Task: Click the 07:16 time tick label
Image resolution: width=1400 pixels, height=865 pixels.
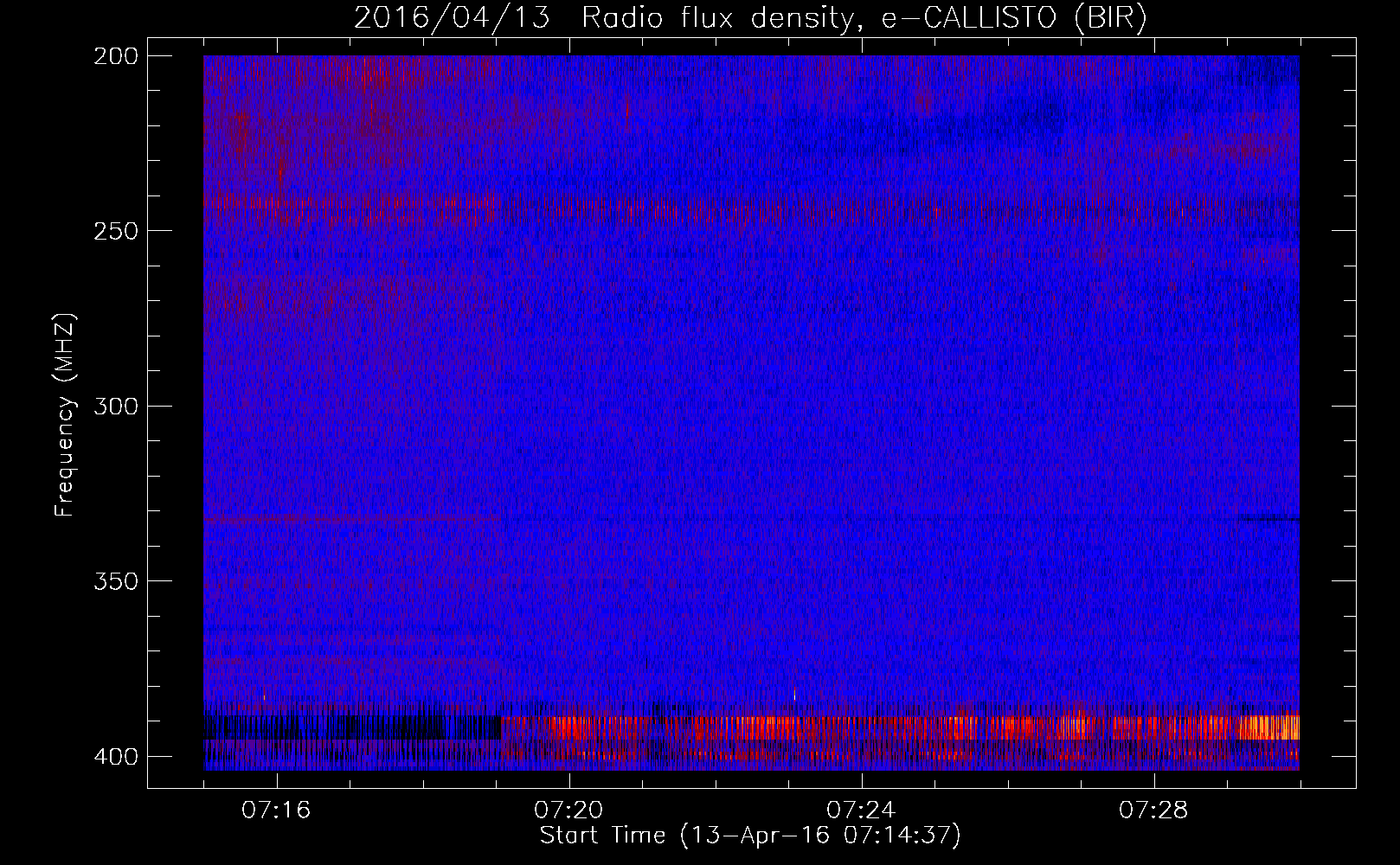Action: (x=276, y=810)
